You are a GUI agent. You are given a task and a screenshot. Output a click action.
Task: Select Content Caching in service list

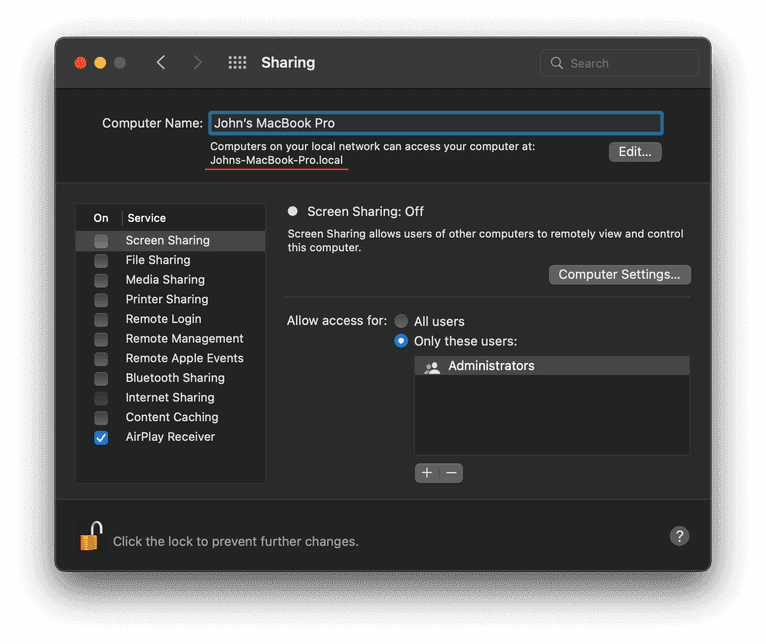171,417
